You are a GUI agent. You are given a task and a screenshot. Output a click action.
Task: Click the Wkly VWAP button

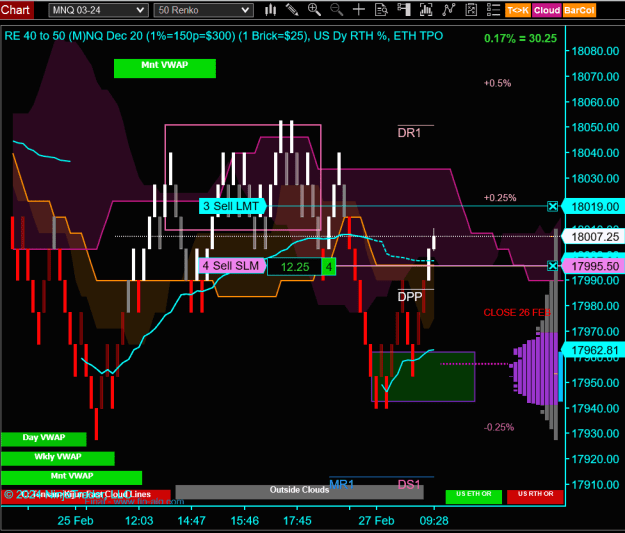pos(58,458)
